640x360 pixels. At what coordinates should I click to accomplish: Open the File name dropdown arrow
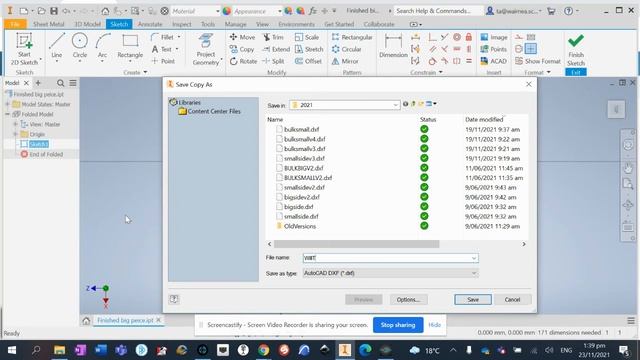(x=474, y=258)
